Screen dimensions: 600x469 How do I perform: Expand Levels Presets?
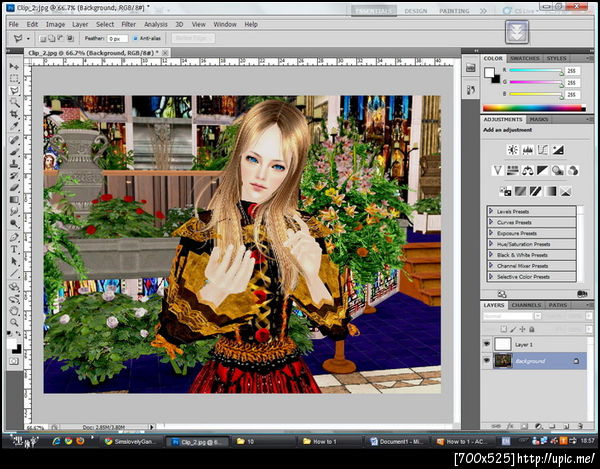tap(491, 211)
